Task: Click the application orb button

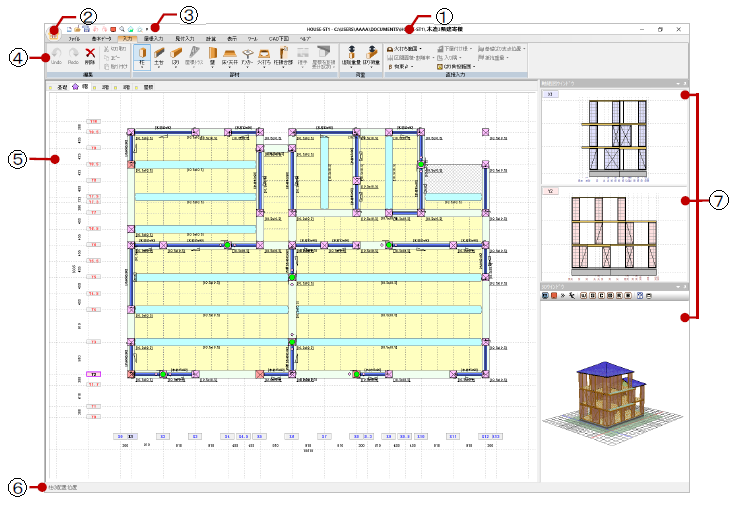Action: [52, 31]
